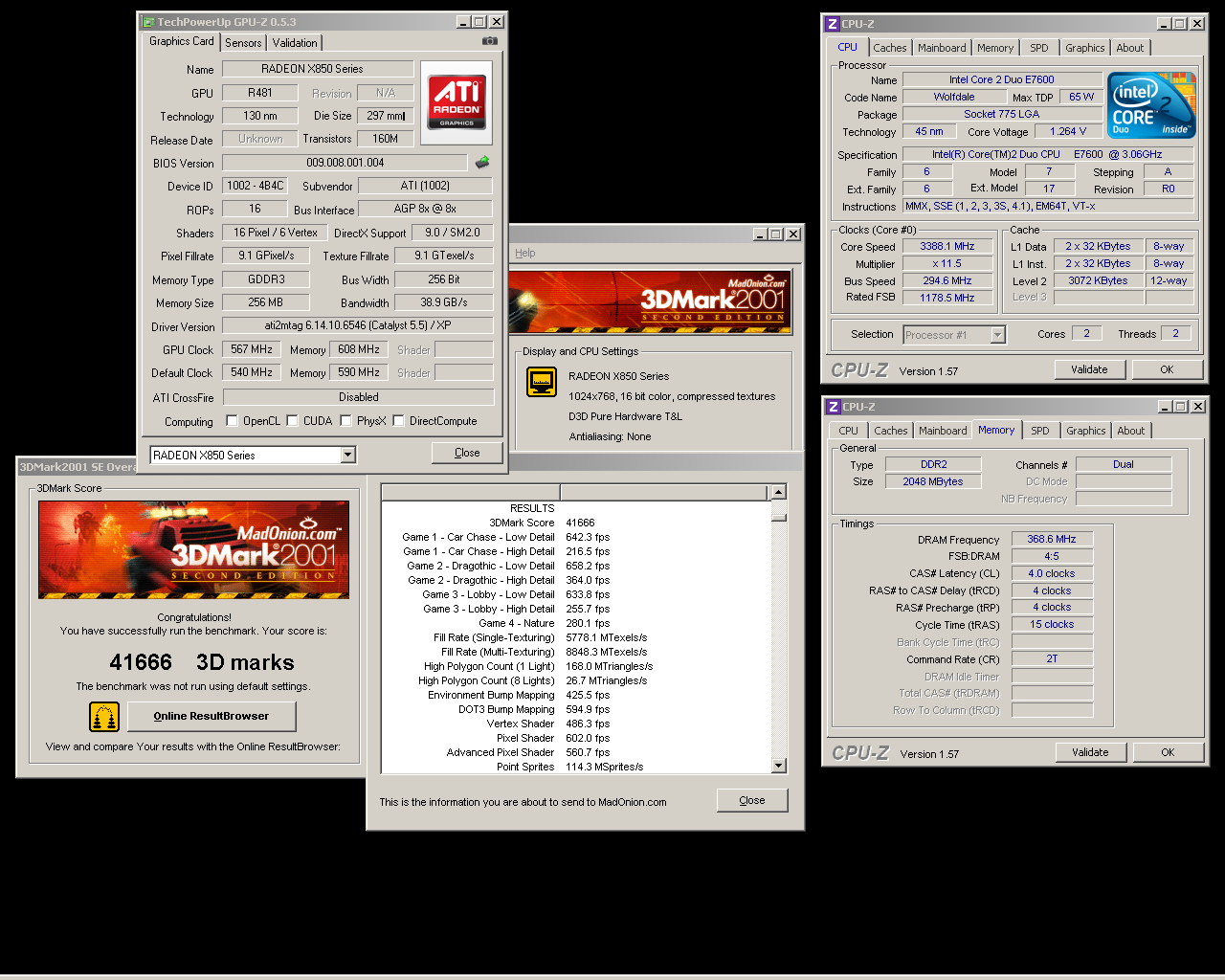Click the GPU Clock 567 MHz field
The image size is (1225, 980).
[252, 349]
